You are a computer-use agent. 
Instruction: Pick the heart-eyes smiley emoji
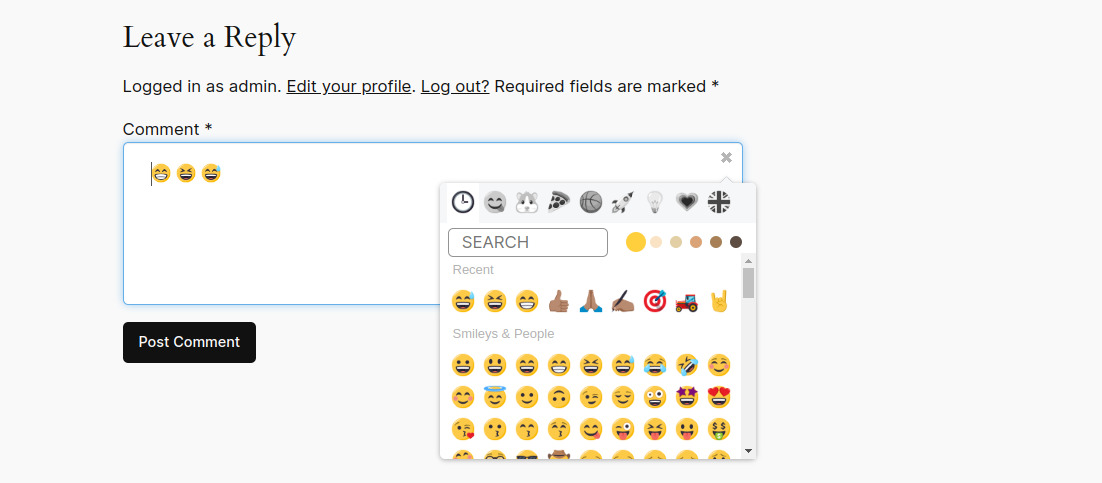pyautogui.click(x=719, y=397)
